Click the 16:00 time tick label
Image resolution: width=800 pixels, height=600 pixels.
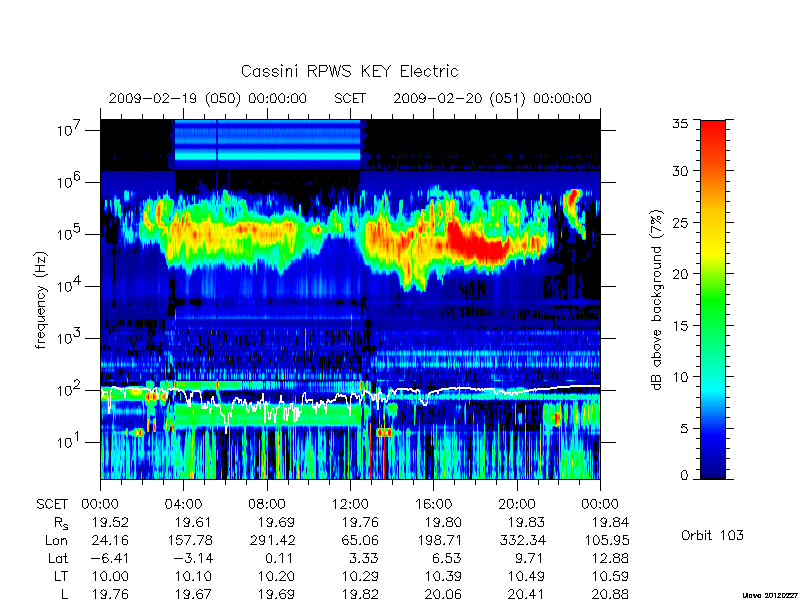pyautogui.click(x=434, y=504)
